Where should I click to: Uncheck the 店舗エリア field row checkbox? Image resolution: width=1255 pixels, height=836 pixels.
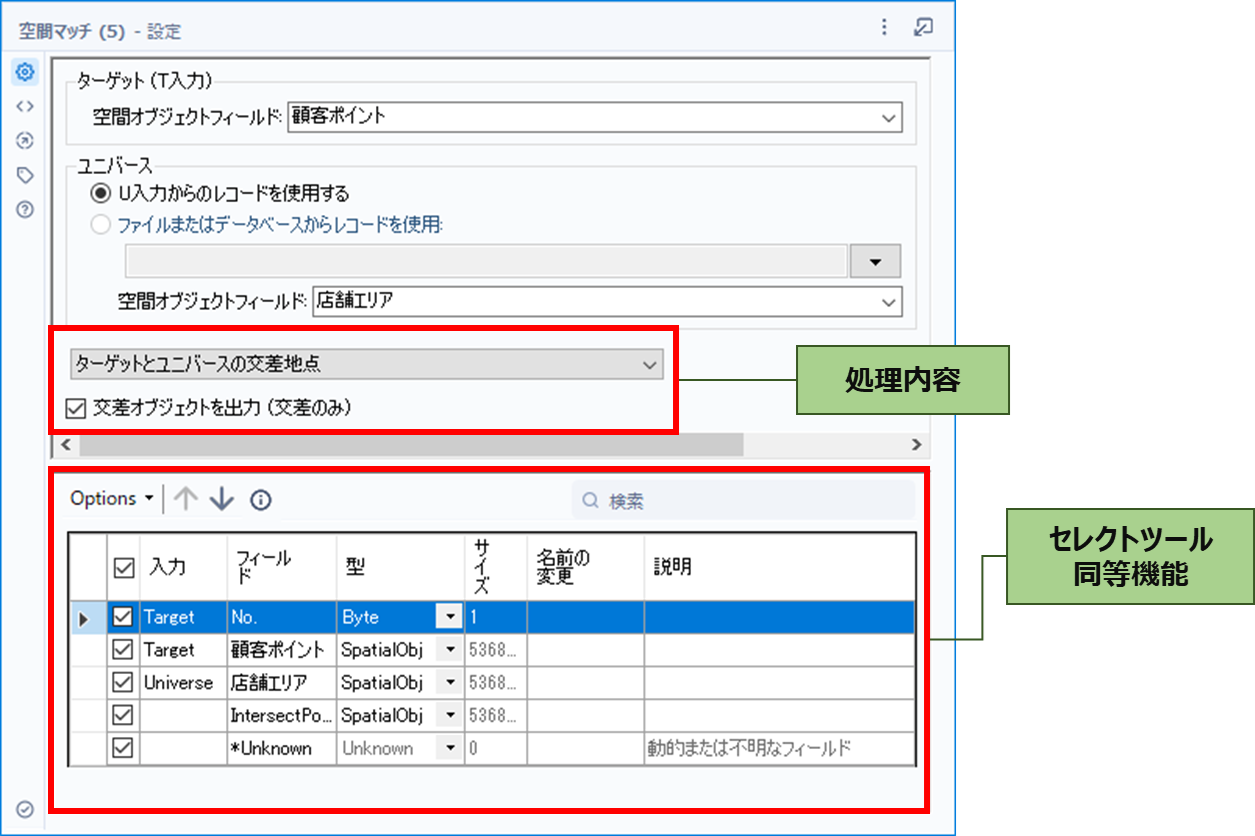123,683
